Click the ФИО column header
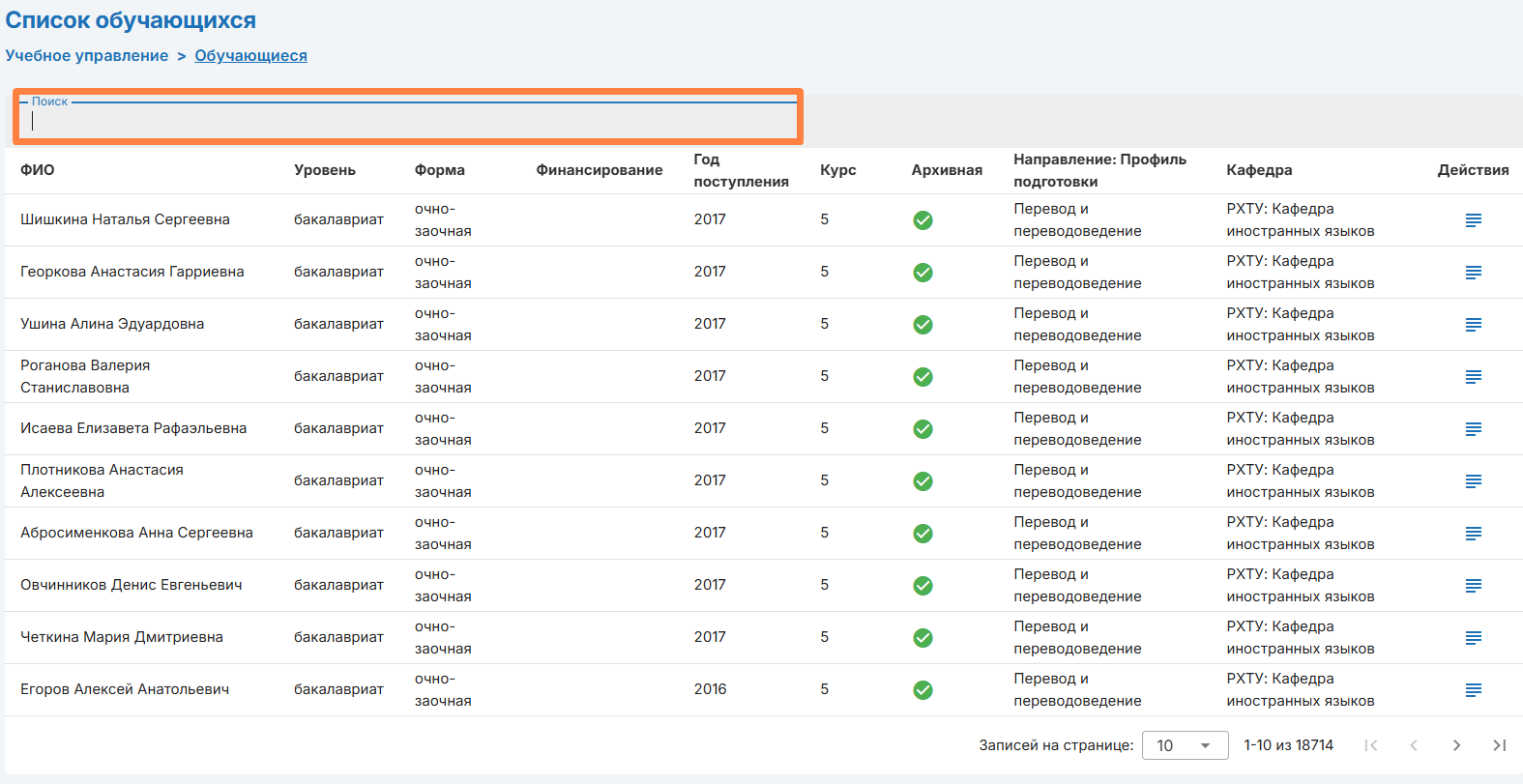 [38, 170]
